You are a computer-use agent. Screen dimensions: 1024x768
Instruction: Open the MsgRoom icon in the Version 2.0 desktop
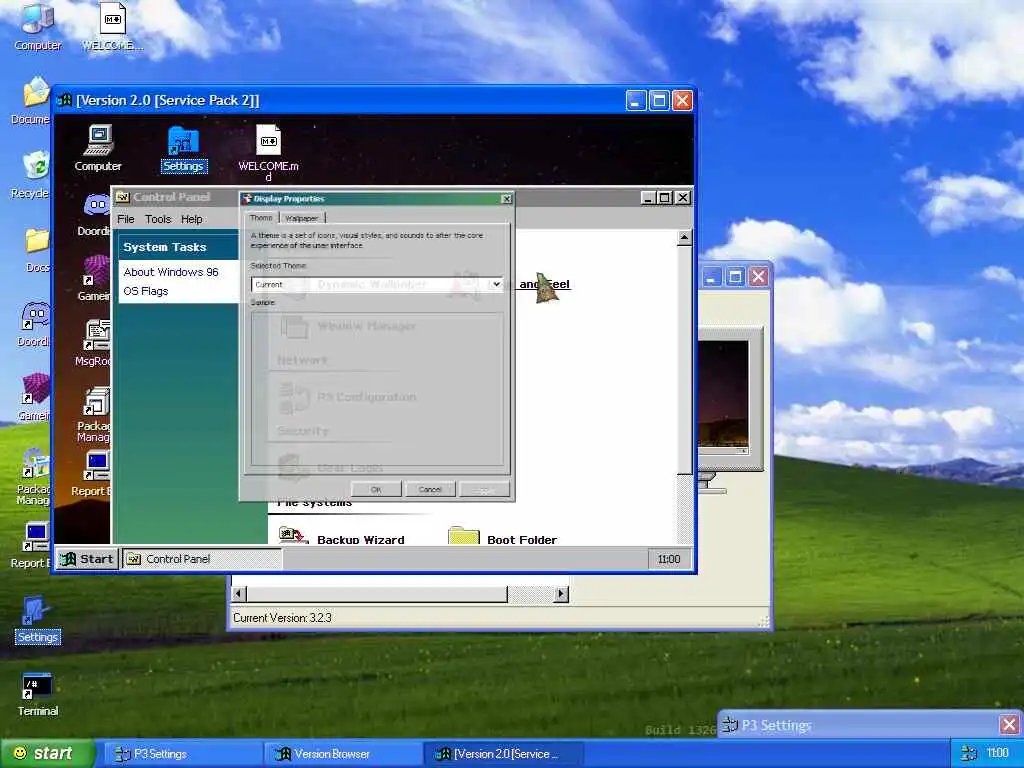(95, 342)
